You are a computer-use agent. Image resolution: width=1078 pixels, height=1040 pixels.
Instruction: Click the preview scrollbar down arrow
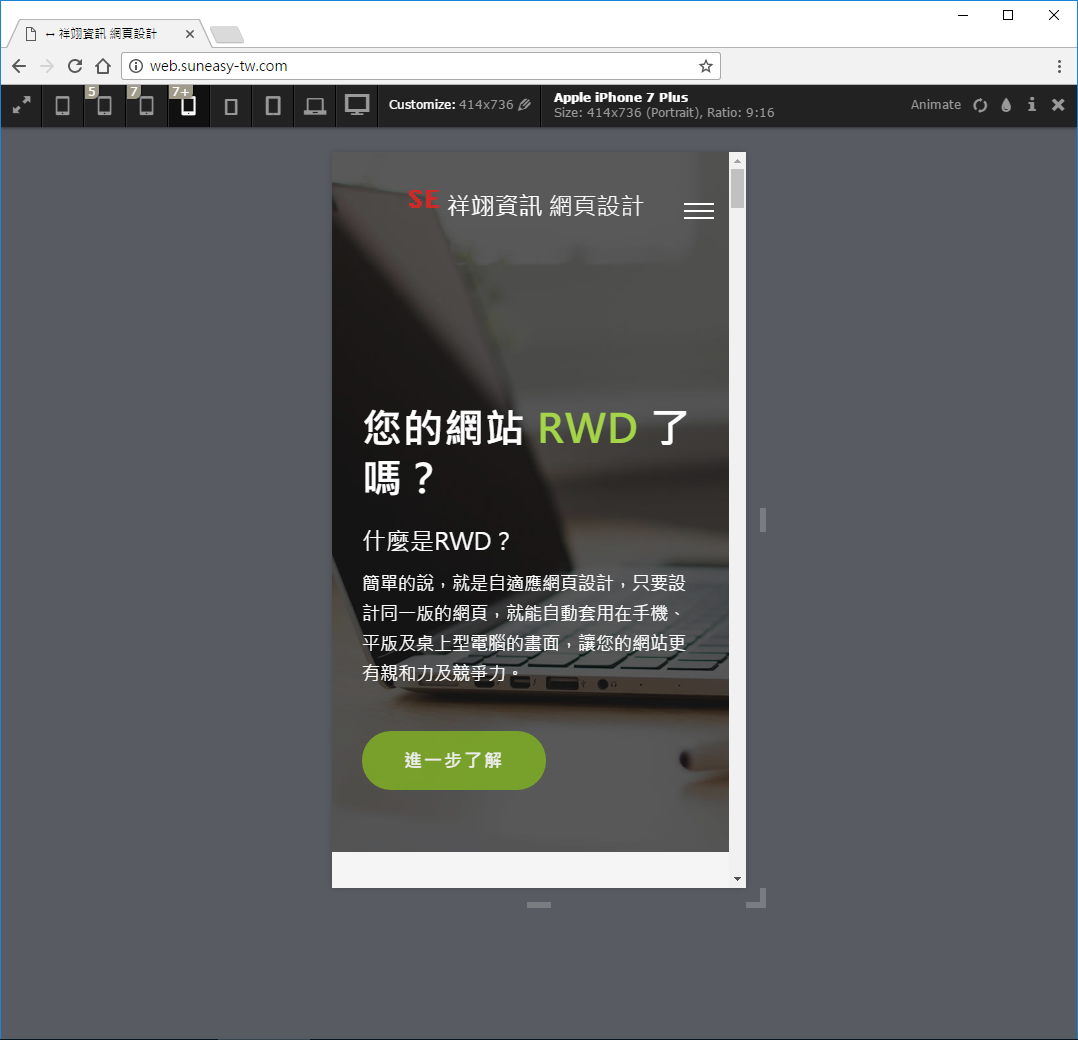737,879
